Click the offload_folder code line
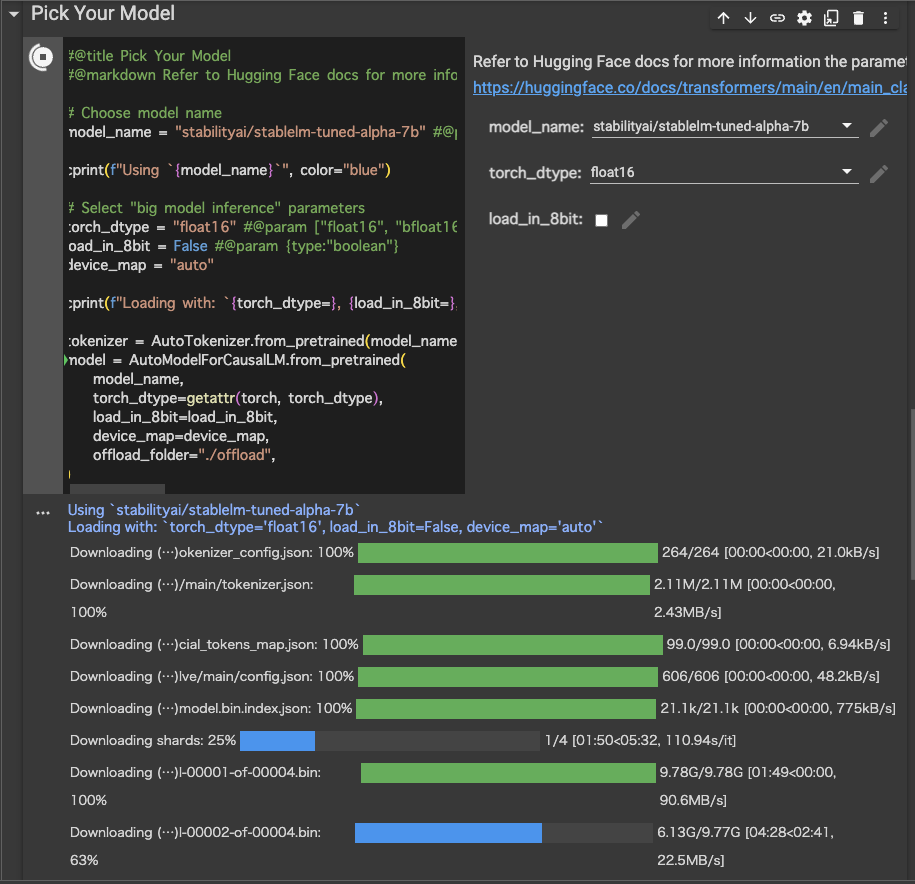915x884 pixels. pos(184,455)
